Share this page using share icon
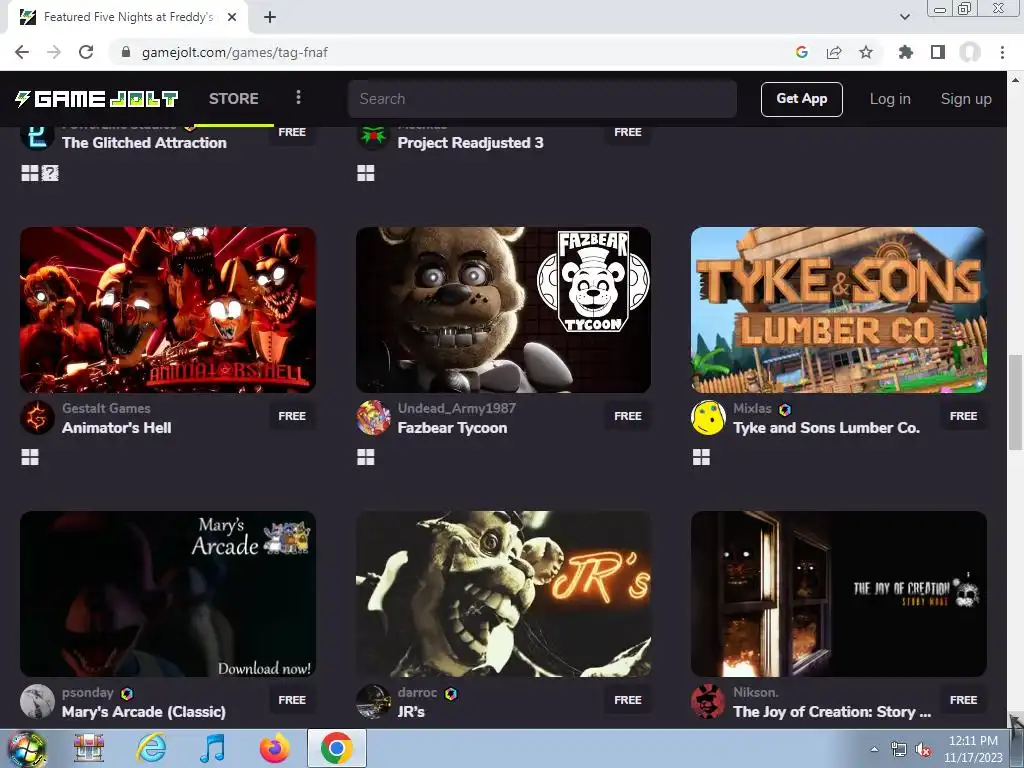Image resolution: width=1024 pixels, height=768 pixels. click(x=834, y=52)
